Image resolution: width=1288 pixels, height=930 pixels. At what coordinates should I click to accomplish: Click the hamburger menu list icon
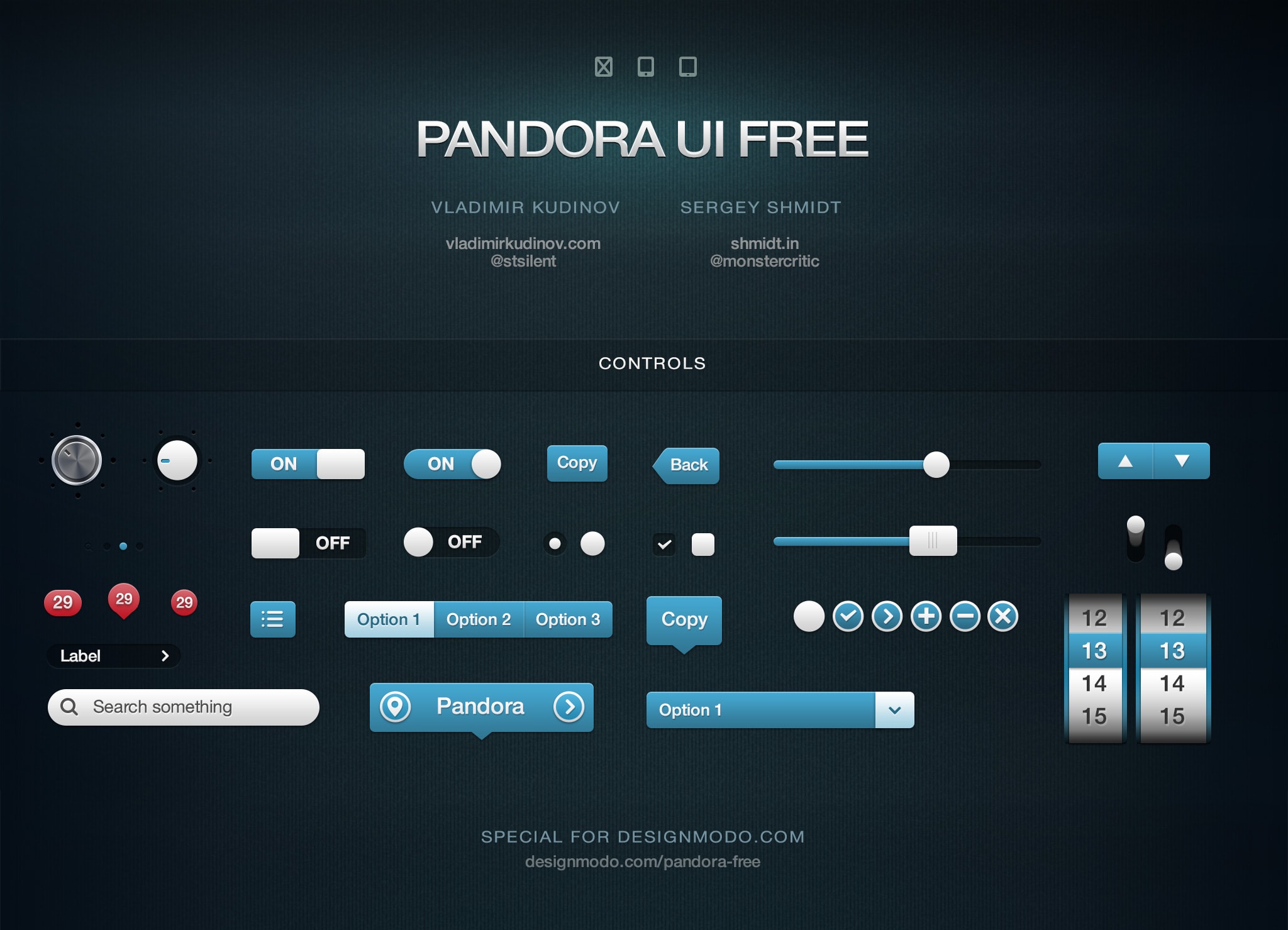click(272, 619)
